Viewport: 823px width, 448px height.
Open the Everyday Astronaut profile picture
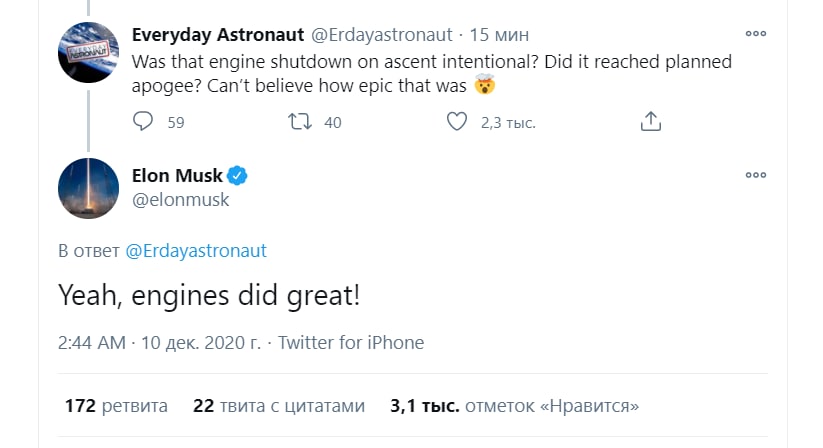[x=88, y=52]
